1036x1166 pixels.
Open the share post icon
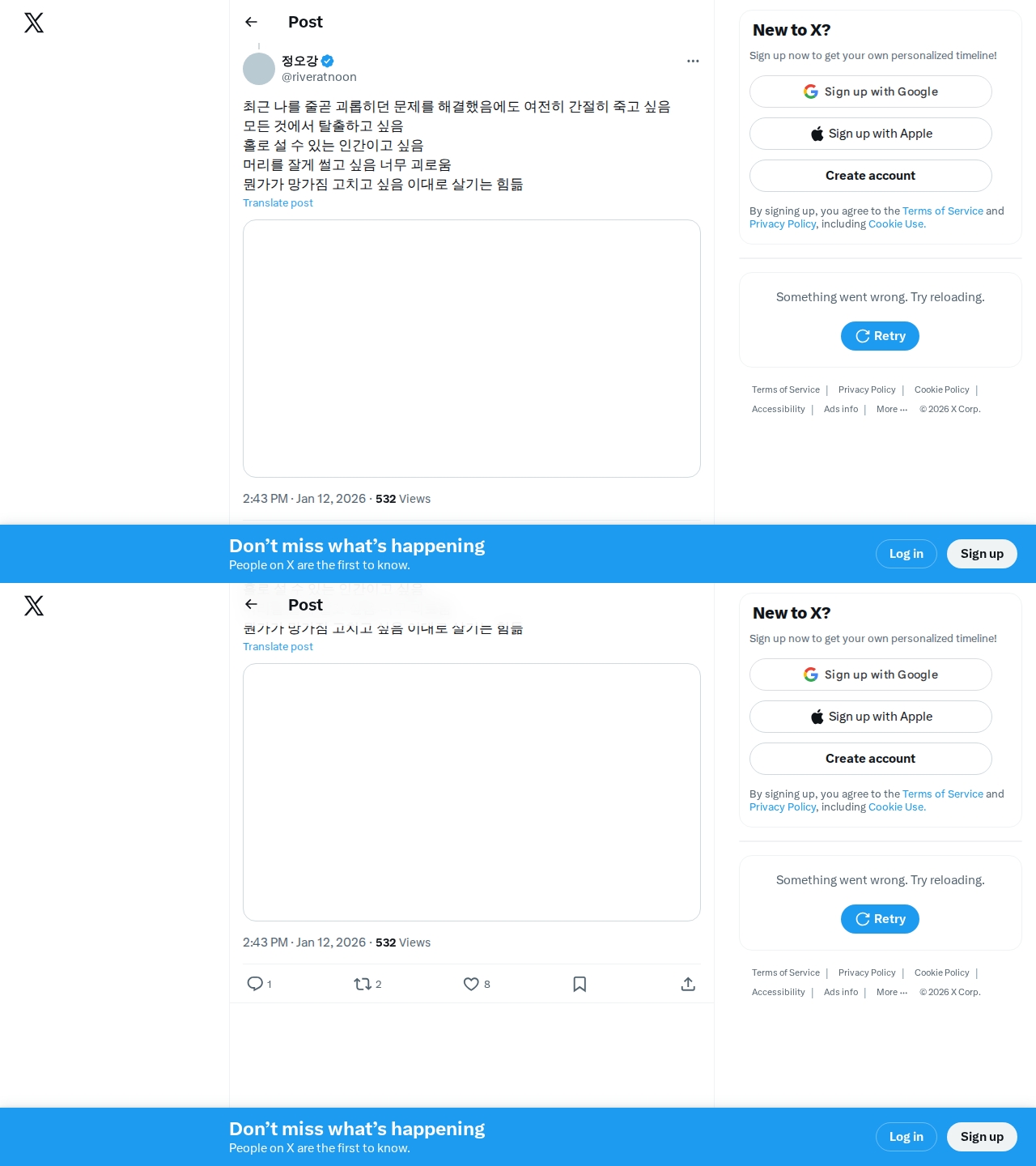coord(688,984)
